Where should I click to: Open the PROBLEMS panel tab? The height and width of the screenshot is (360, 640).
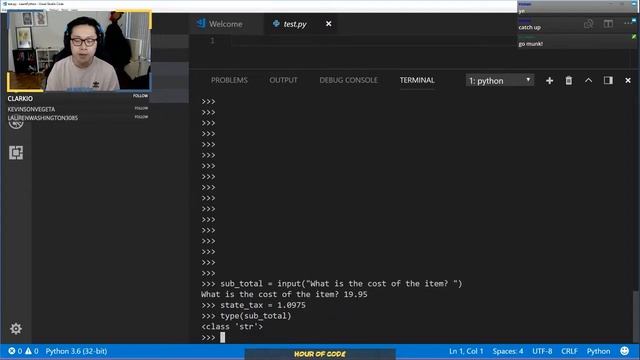[x=229, y=80]
